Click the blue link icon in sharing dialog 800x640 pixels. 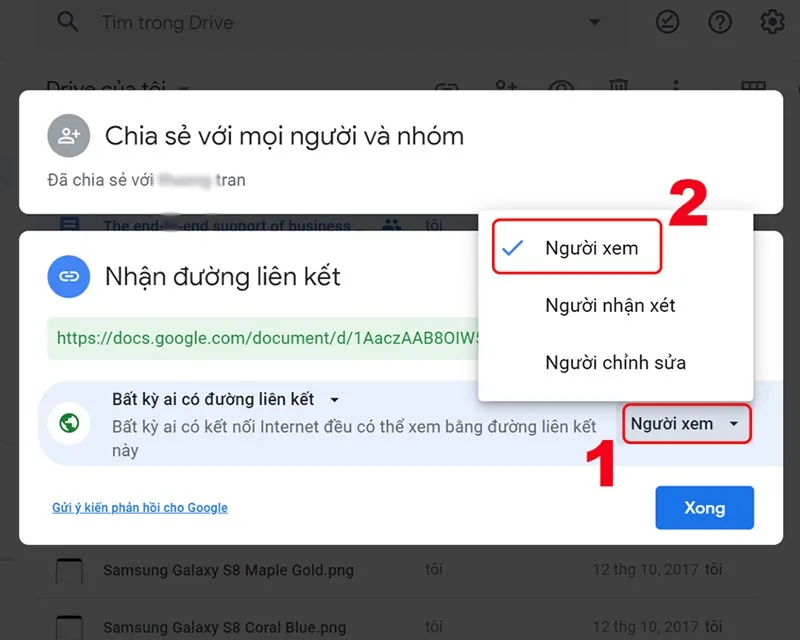[x=68, y=277]
